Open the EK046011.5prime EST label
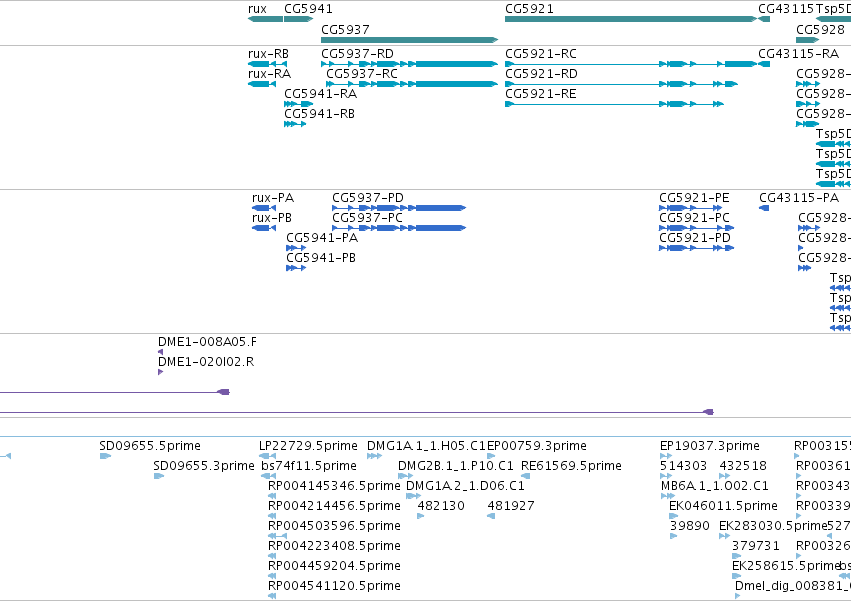 [x=723, y=506]
